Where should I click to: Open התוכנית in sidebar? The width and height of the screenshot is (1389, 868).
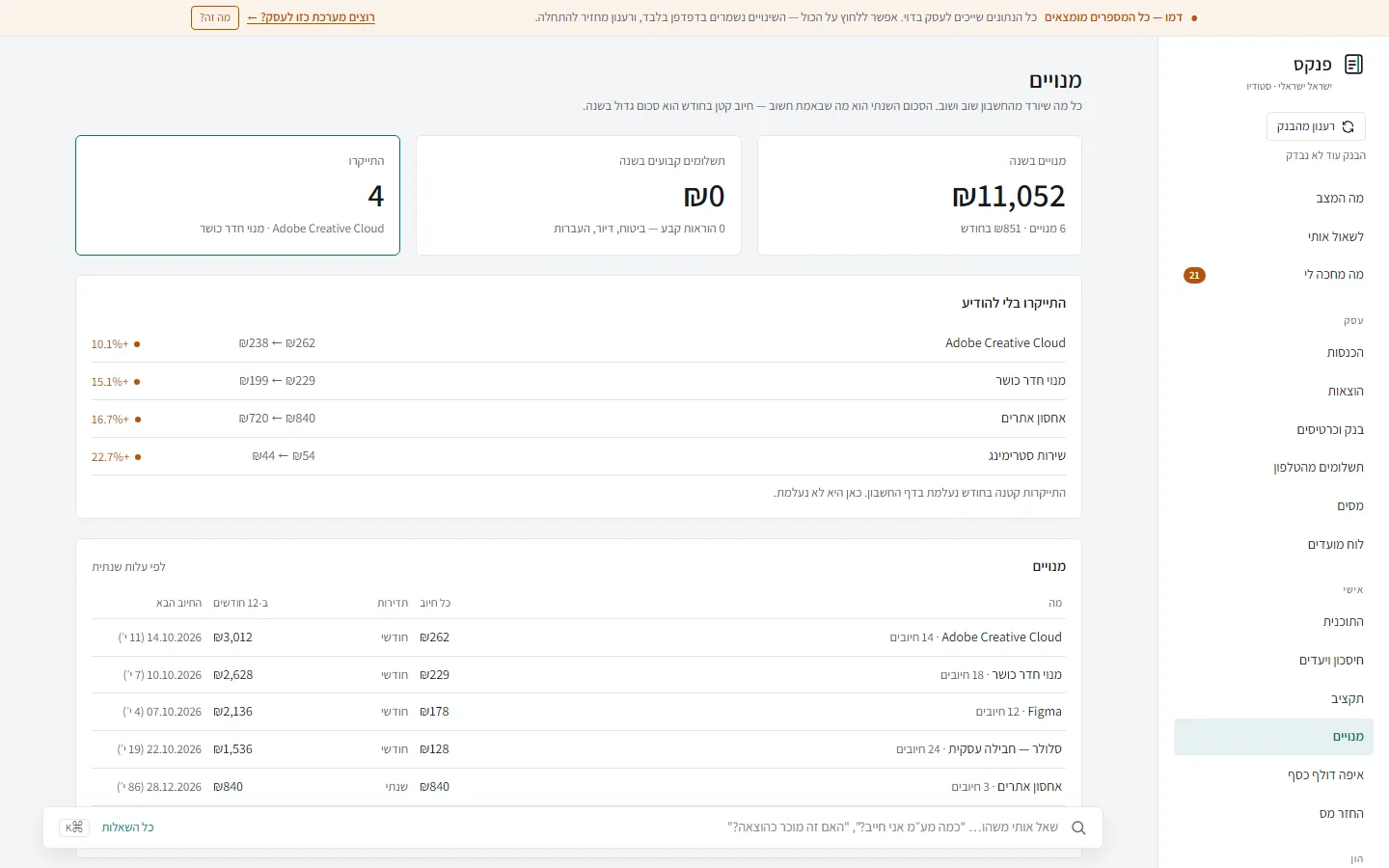coord(1273,622)
